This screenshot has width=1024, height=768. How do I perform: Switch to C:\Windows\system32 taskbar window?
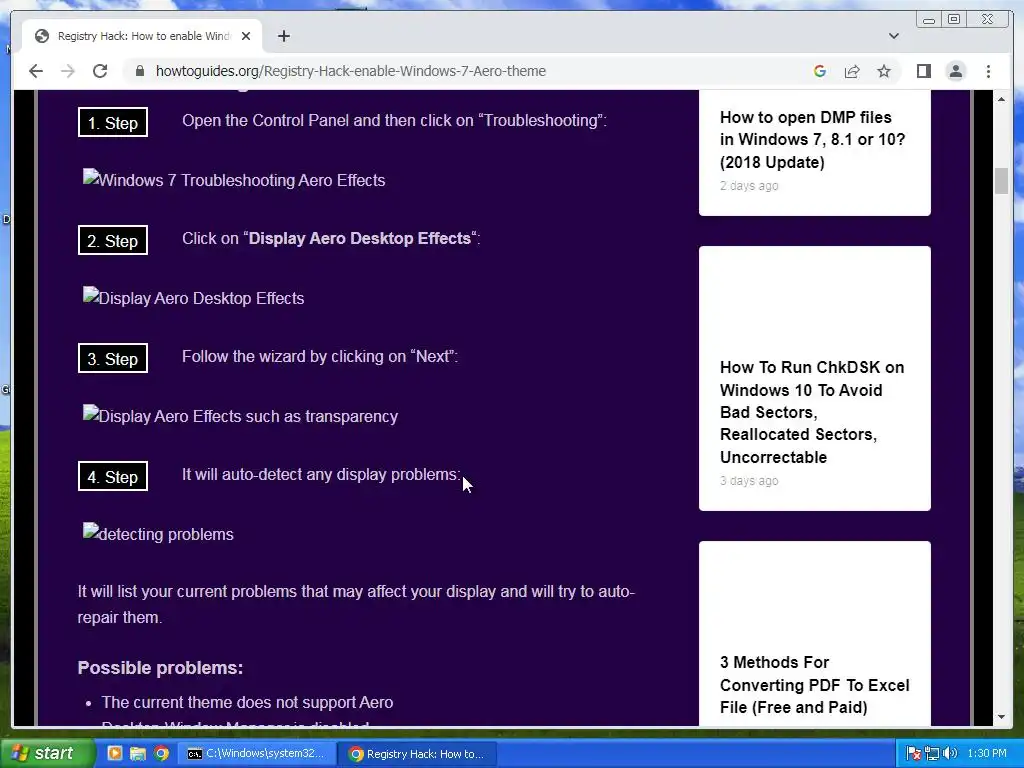tap(258, 754)
